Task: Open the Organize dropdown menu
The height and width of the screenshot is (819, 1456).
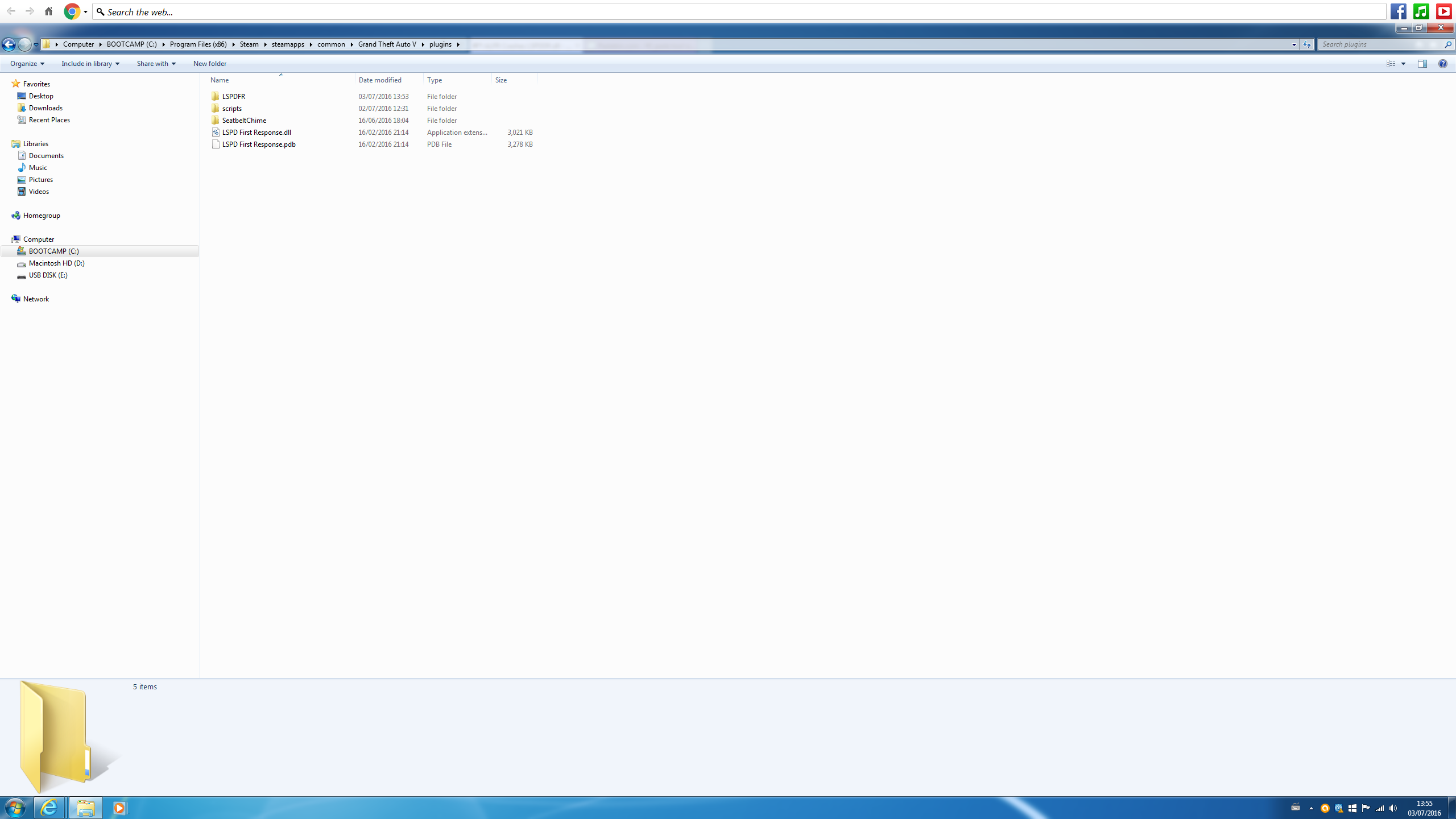Action: (x=27, y=64)
